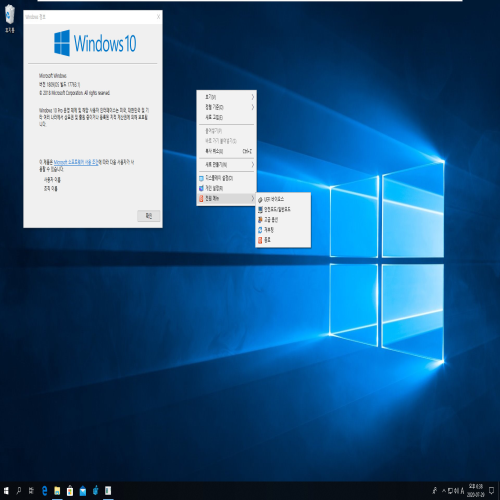Select Shutdown (종료) submenu entry
This screenshot has height=500, width=500.
283,240
